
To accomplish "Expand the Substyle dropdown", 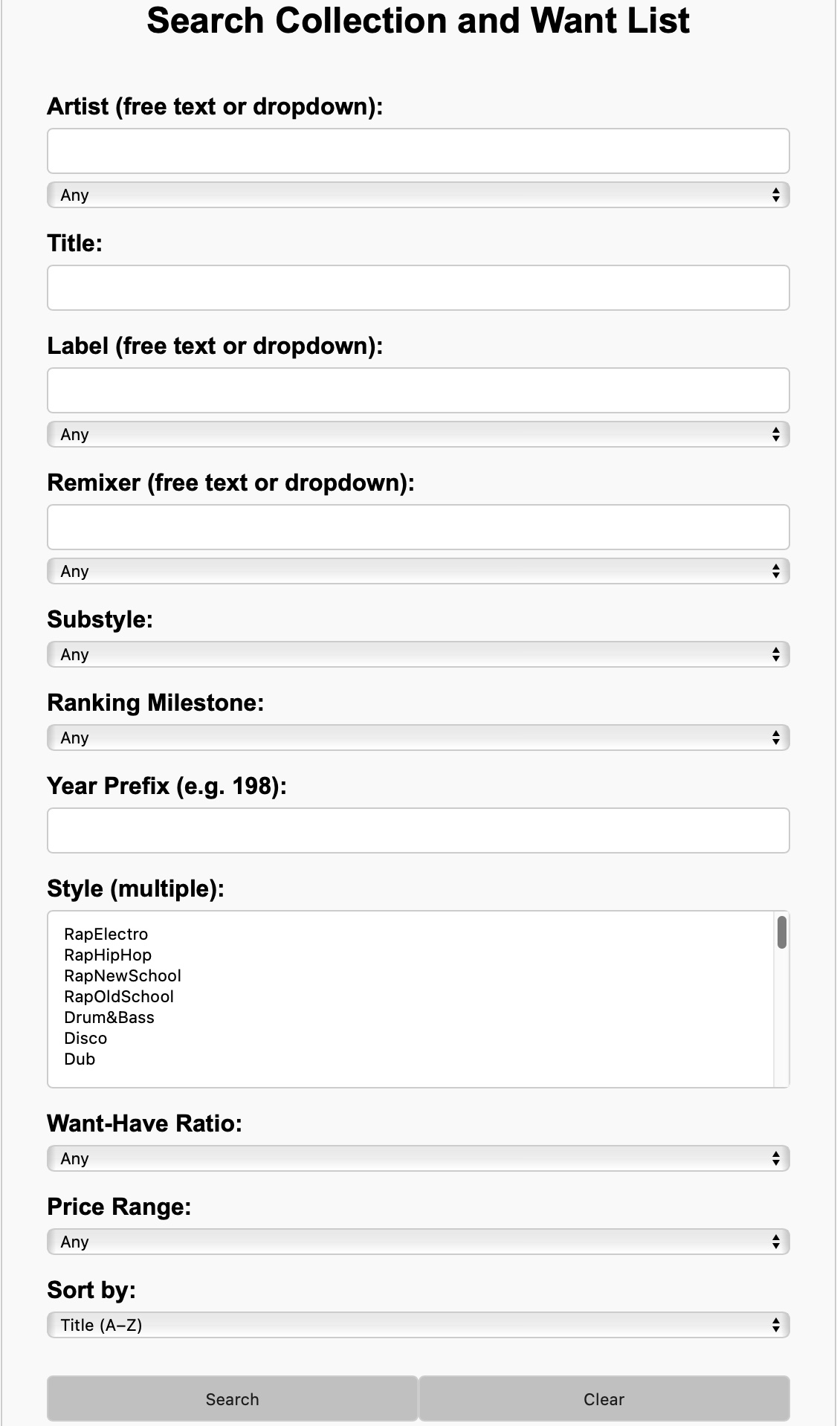I will tap(418, 654).
